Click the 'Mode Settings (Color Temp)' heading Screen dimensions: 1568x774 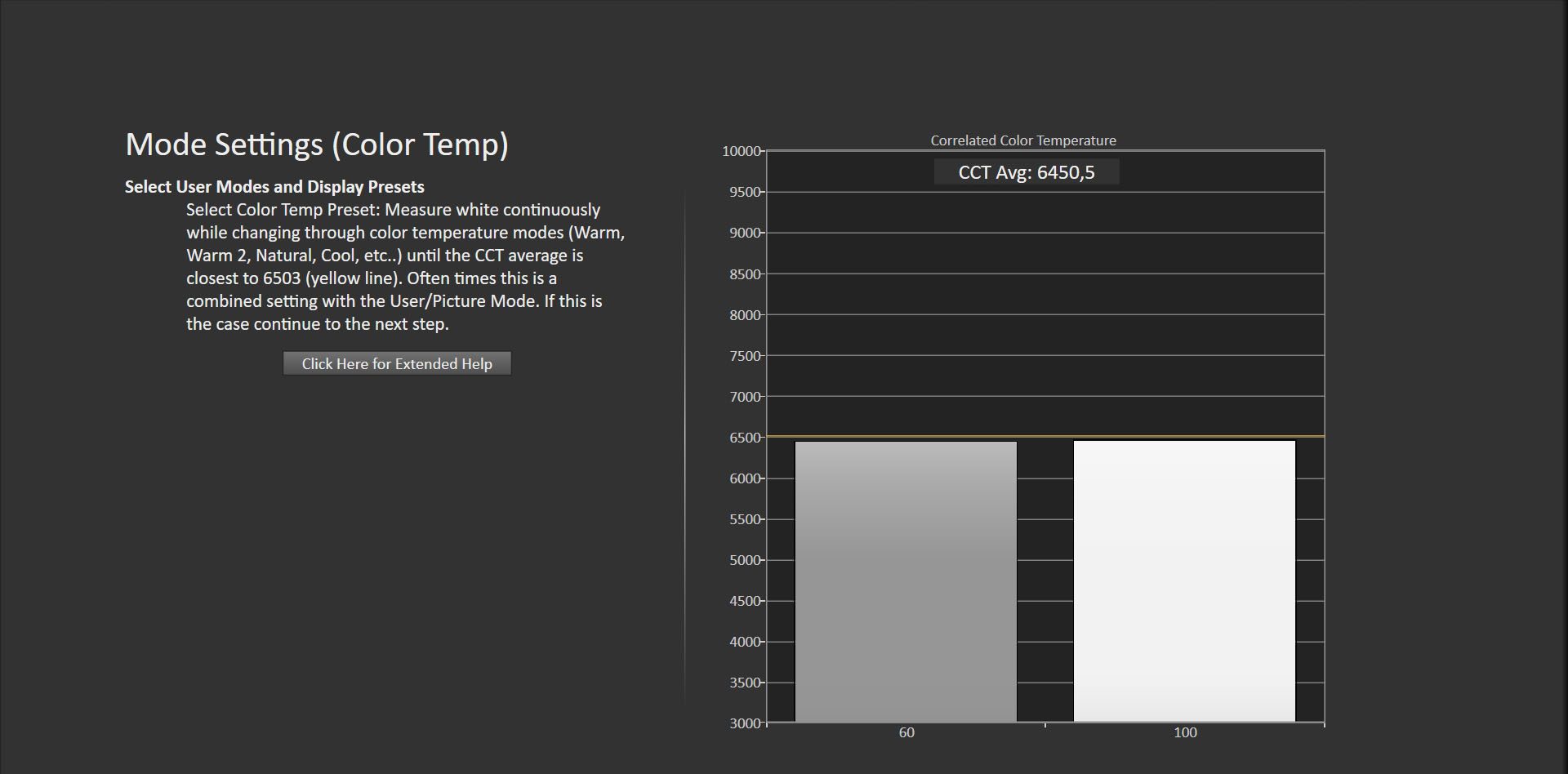pos(317,145)
